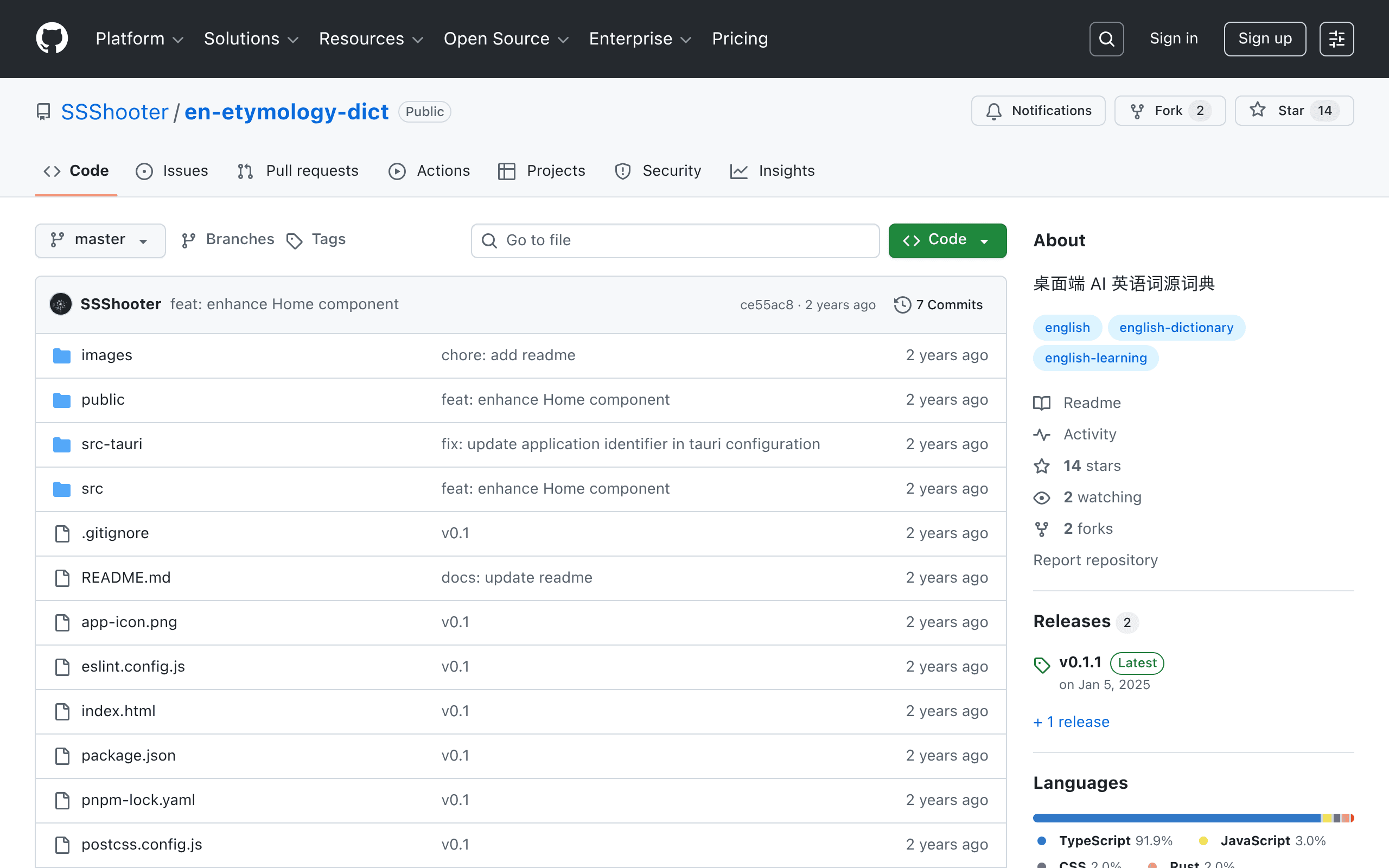Click the pnpm-lock.yaml file icon

[x=62, y=800]
